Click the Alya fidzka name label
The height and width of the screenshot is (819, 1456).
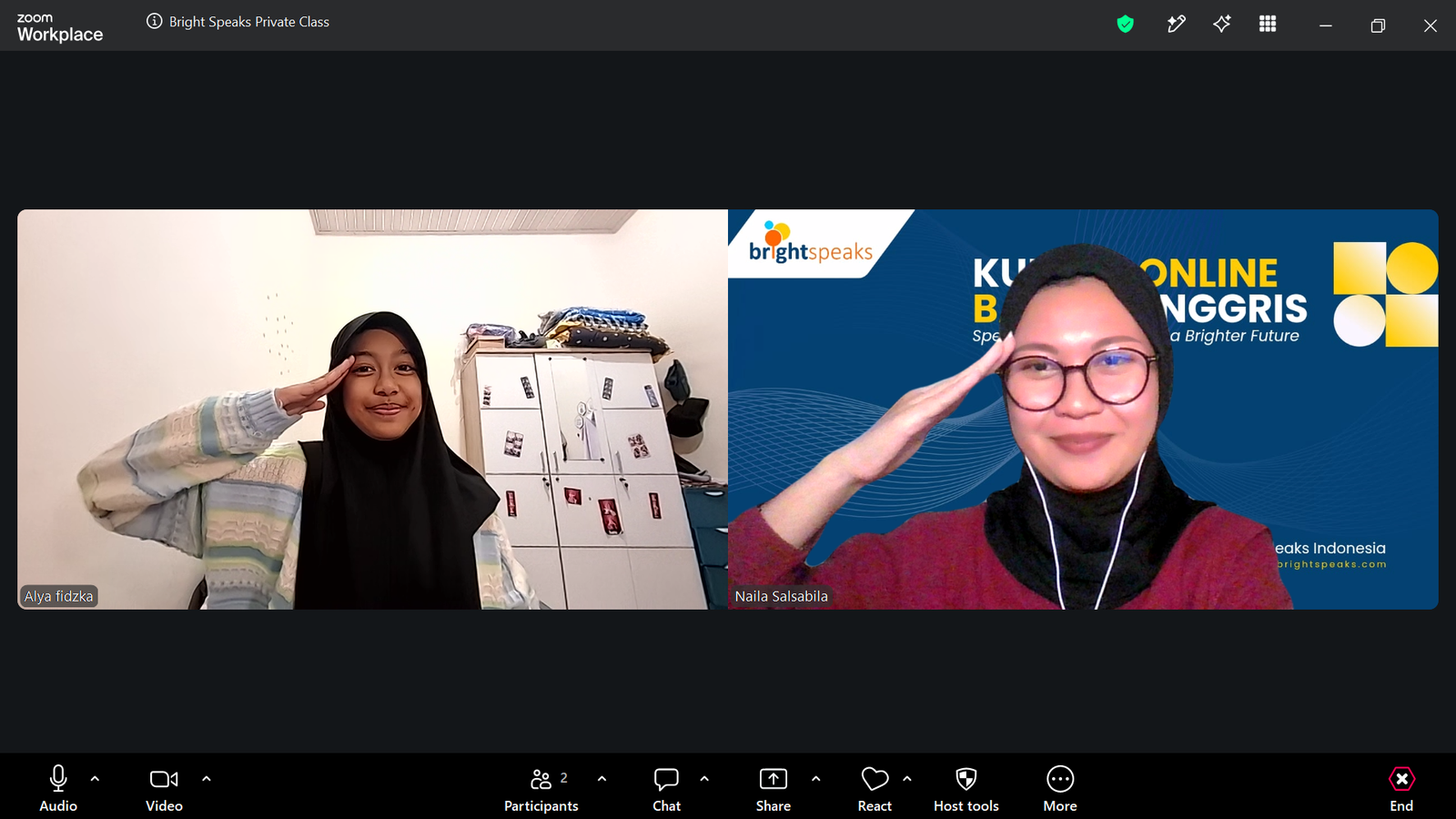pyautogui.click(x=59, y=596)
